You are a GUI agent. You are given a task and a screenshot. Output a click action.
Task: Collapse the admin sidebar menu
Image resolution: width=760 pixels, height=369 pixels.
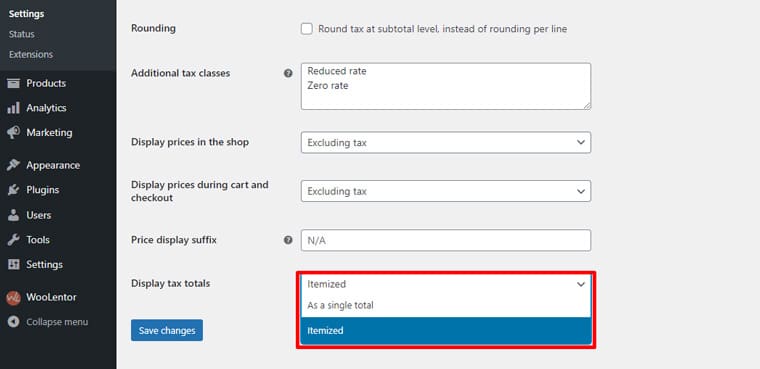click(48, 322)
